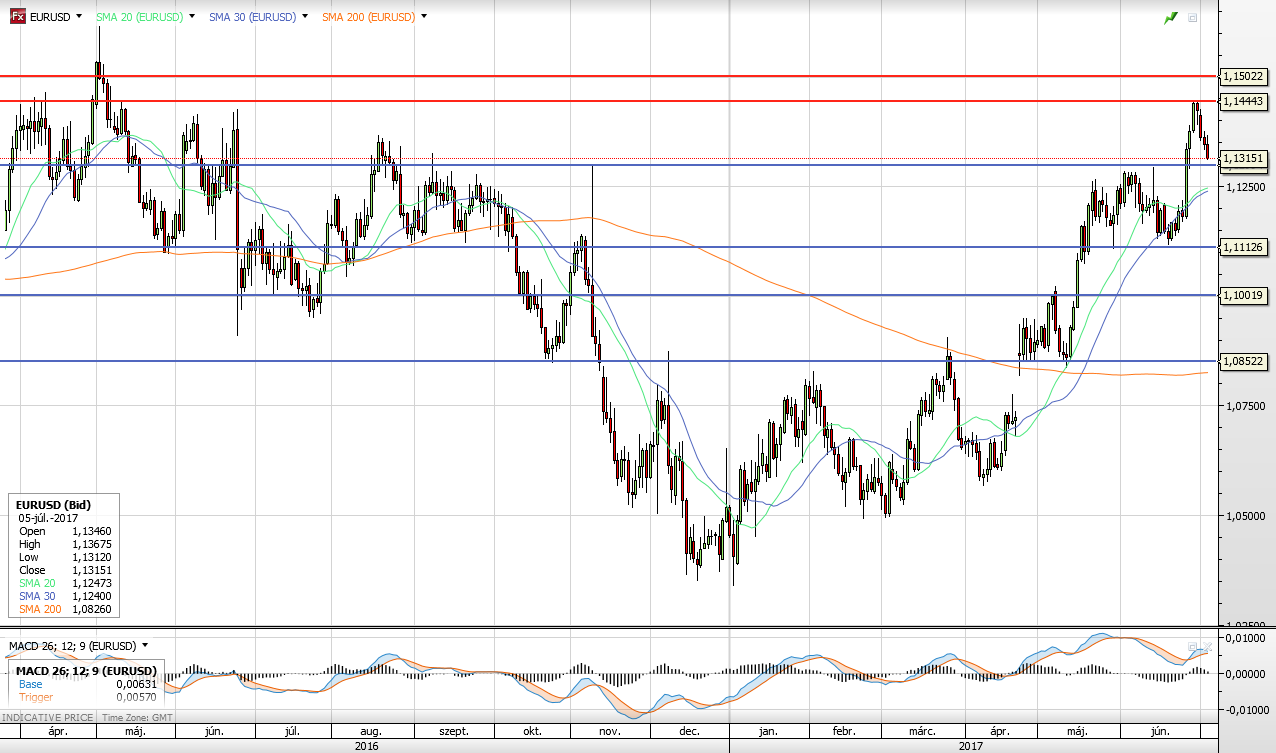Click the SMA 30 value 1,12400

(91, 596)
